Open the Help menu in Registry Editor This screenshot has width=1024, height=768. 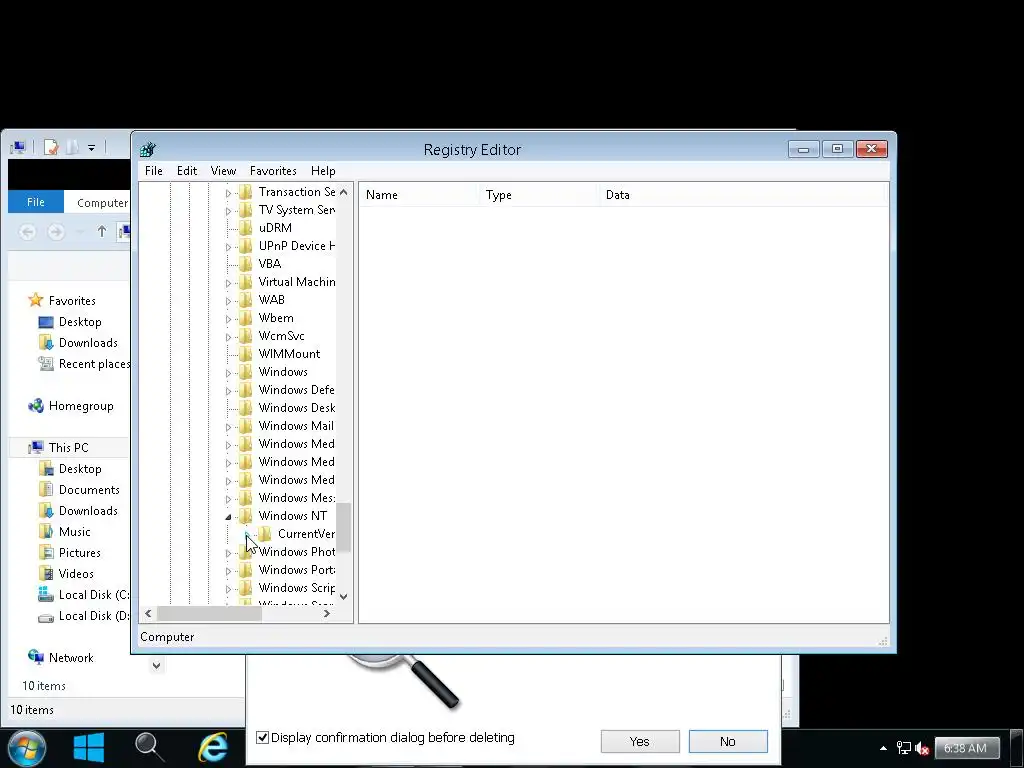coord(323,170)
